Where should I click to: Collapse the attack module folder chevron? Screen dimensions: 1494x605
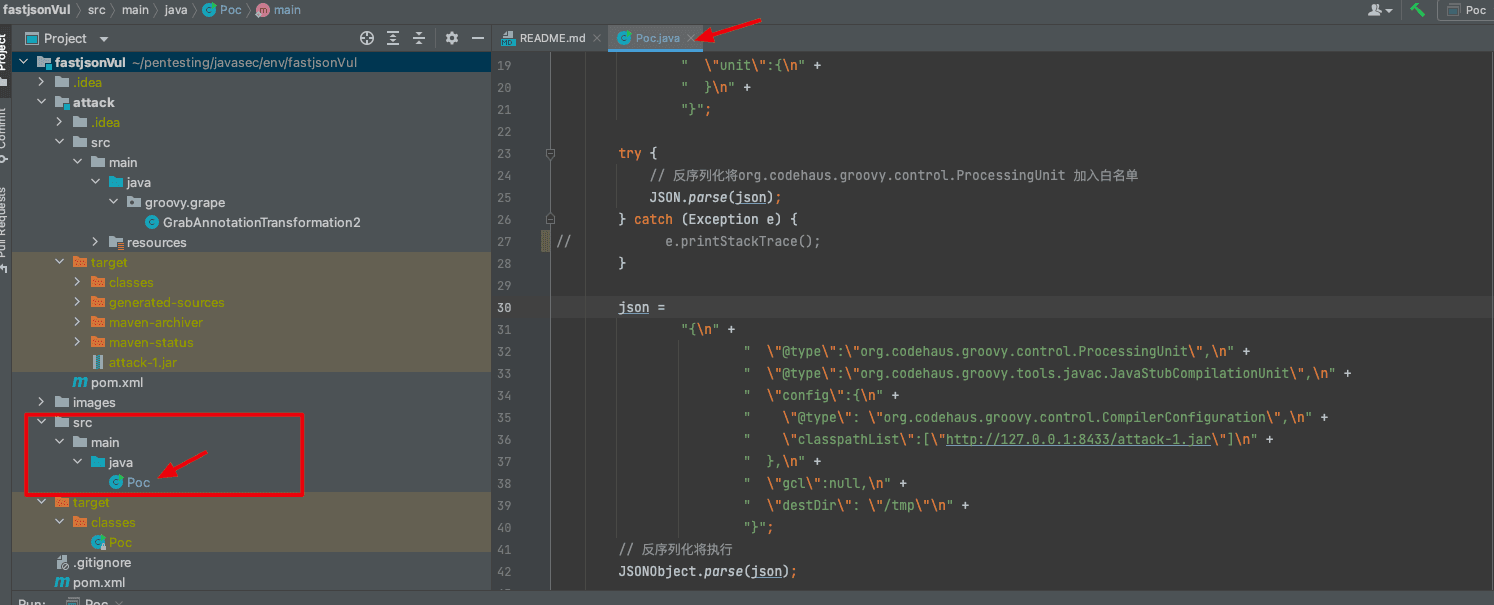click(x=42, y=102)
